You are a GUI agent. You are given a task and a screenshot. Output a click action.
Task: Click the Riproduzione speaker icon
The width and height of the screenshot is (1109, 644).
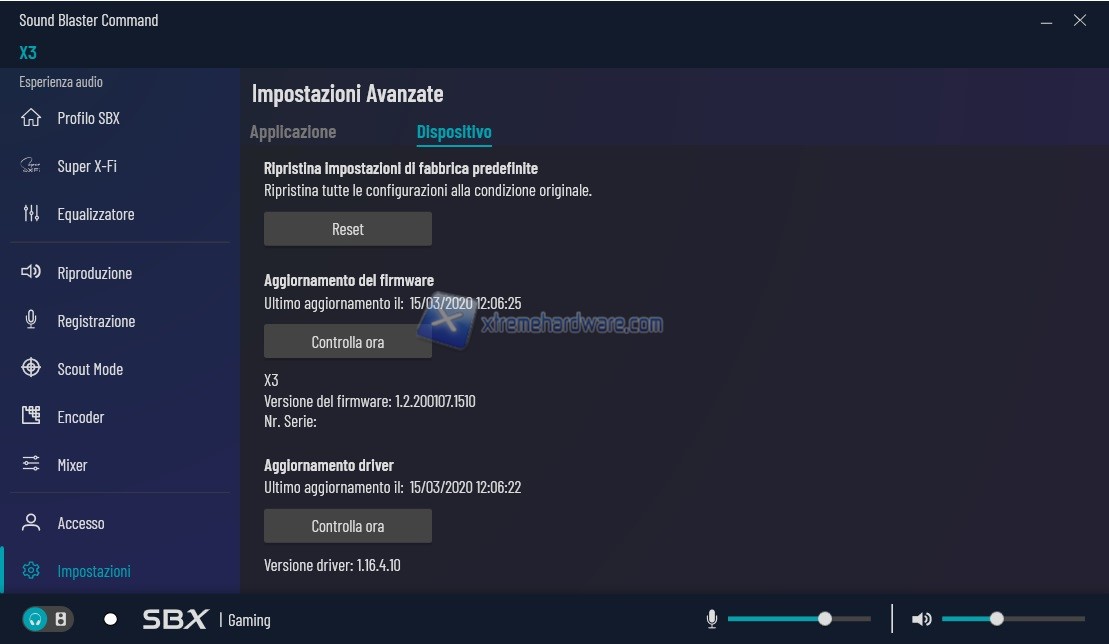click(x=31, y=272)
